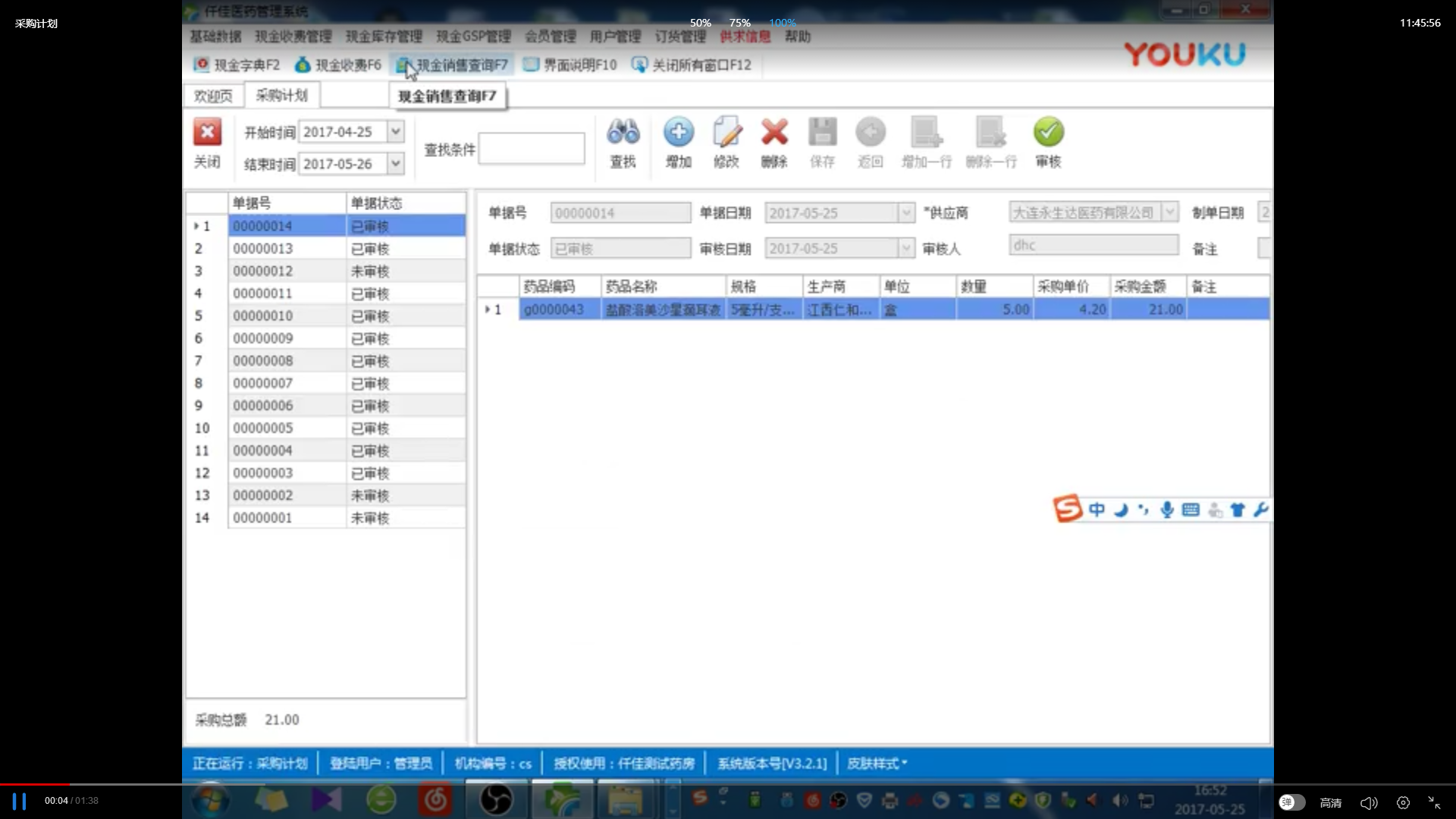This screenshot has width=1456, height=819.
Task: Click the 单据状态 column header in list
Action: tap(406, 203)
